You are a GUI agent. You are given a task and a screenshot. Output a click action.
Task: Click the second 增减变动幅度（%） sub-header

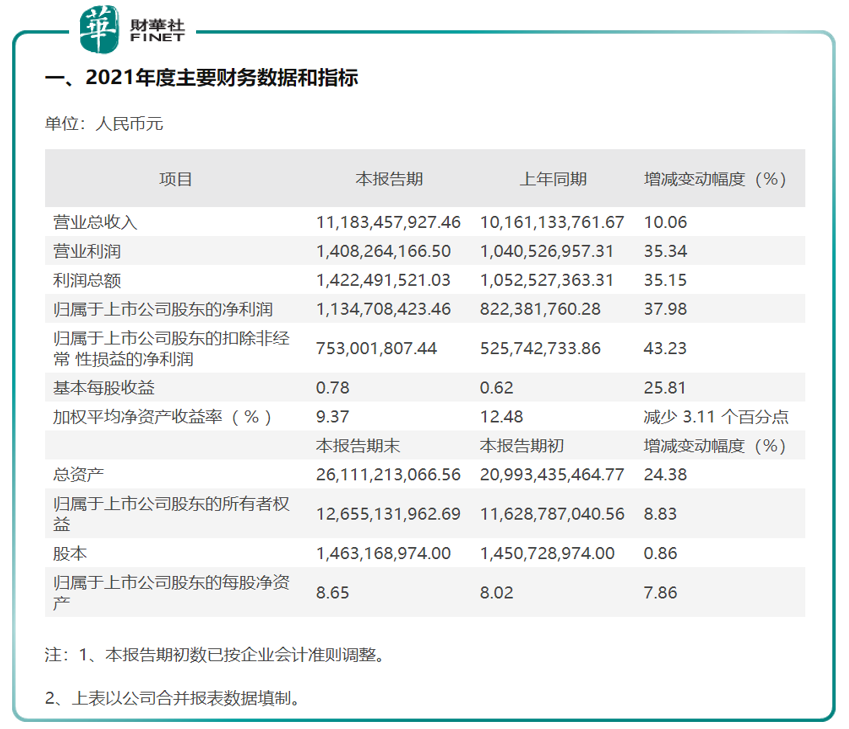pos(715,446)
